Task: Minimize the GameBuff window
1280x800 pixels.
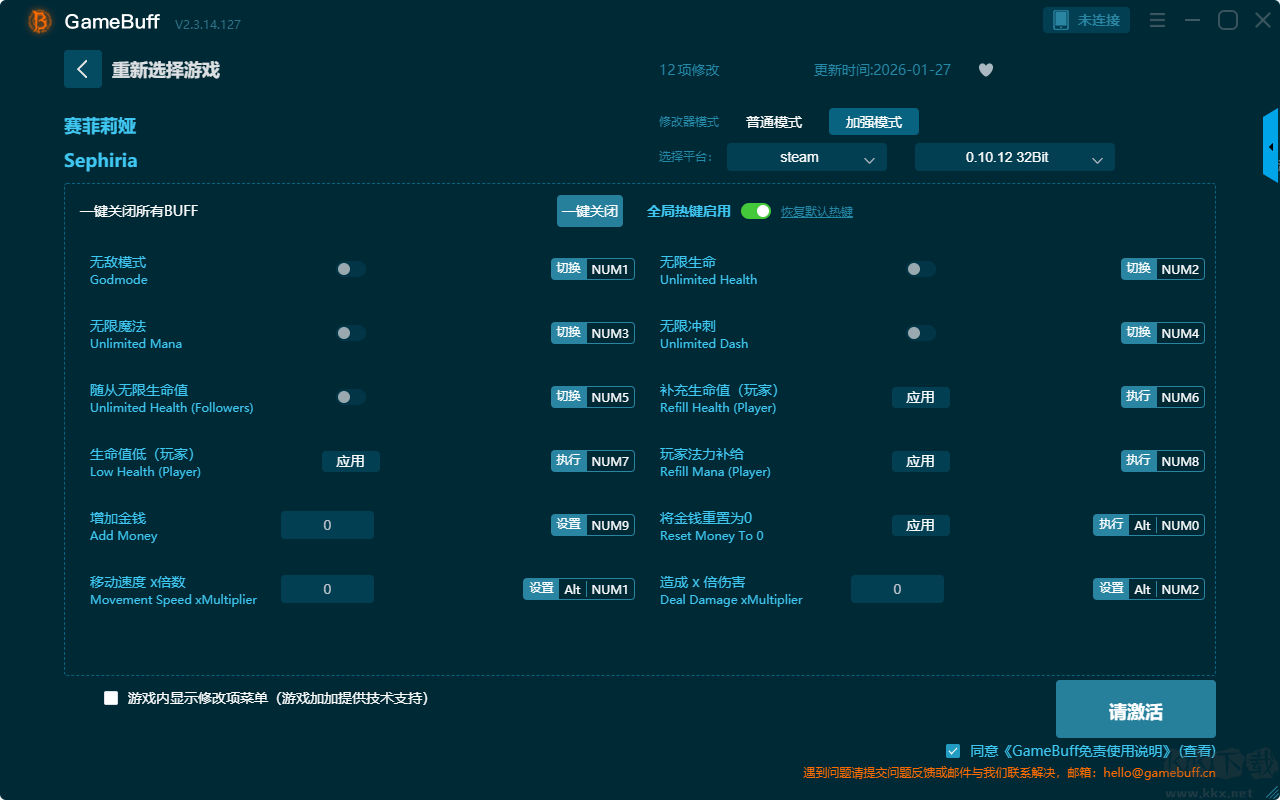Action: tap(1192, 21)
